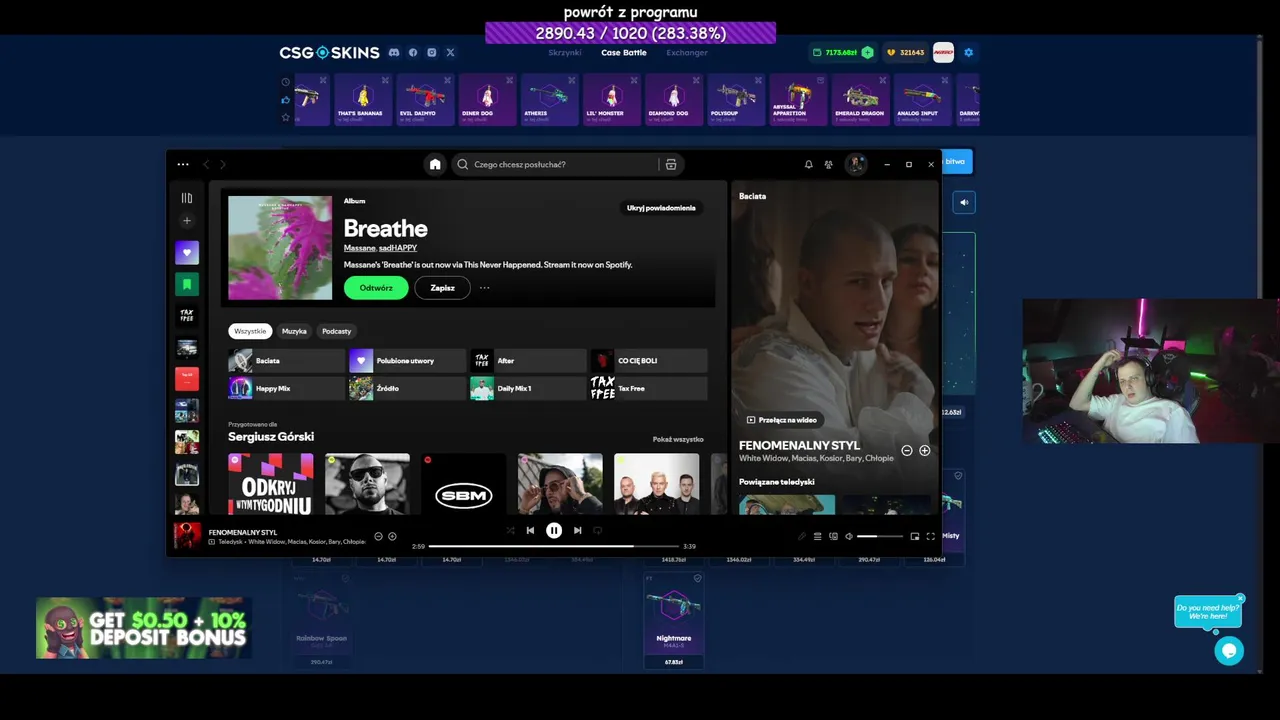Select the Podcasty filter chip
This screenshot has height=720, width=1280.
coord(336,331)
